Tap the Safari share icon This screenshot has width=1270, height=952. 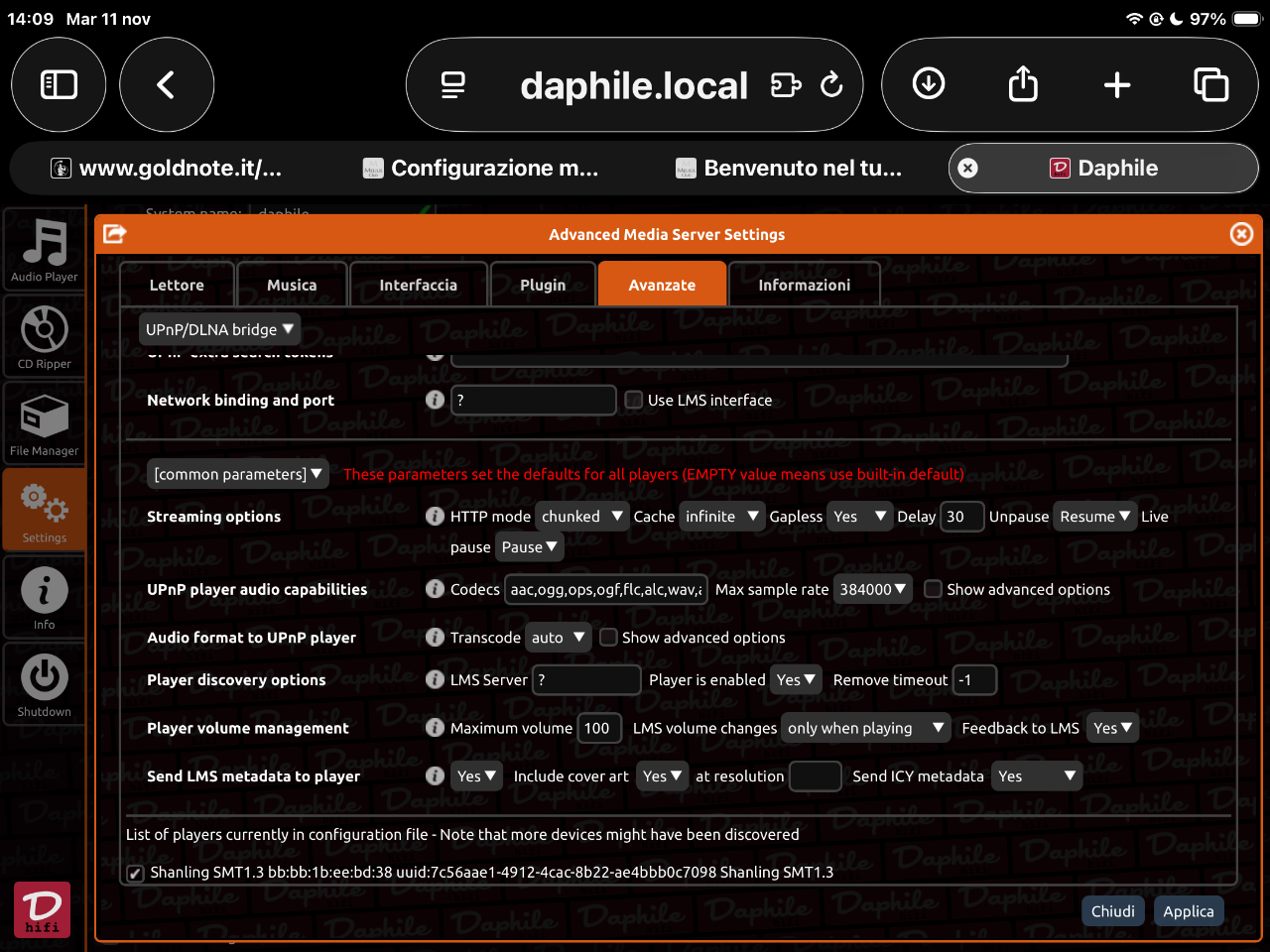(1023, 85)
